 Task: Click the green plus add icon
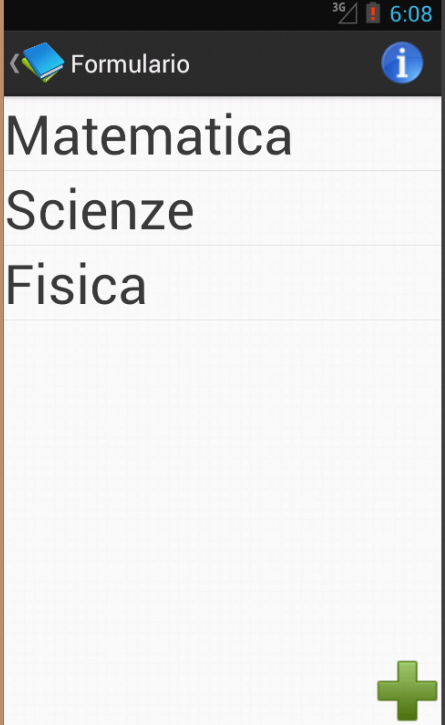[x=407, y=690]
